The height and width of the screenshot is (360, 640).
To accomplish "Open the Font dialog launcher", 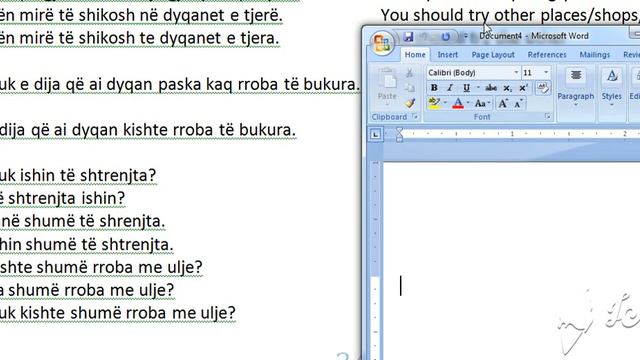I will [x=548, y=117].
